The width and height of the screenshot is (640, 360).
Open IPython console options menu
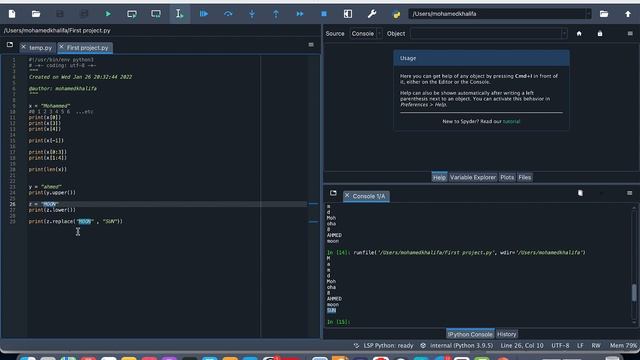629,193
